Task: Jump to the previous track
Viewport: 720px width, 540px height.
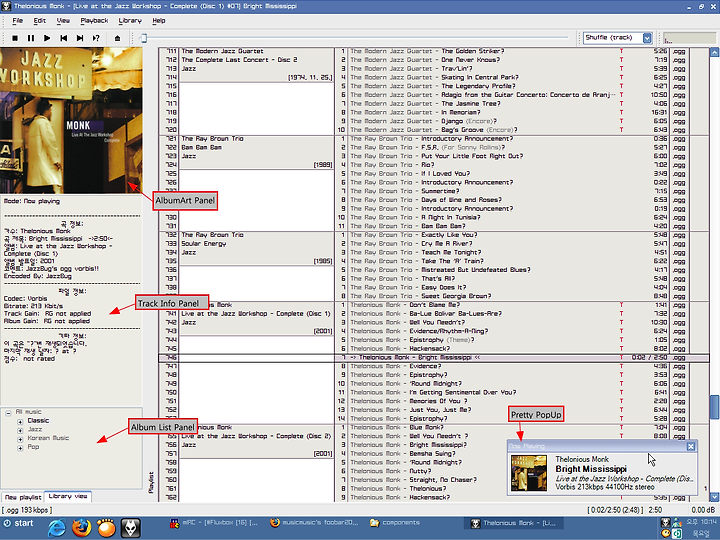Action: click(x=63, y=38)
